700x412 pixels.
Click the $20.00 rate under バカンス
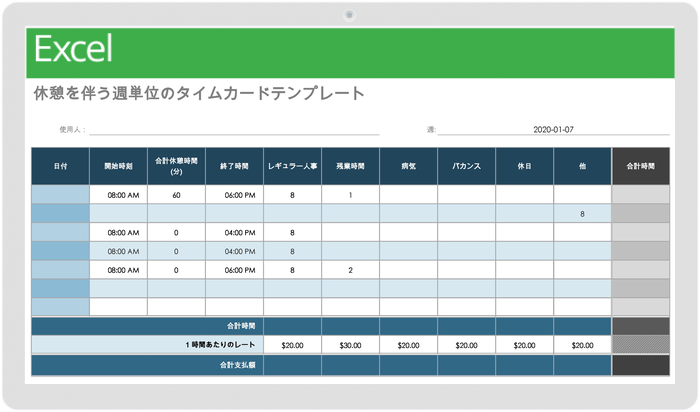click(467, 345)
